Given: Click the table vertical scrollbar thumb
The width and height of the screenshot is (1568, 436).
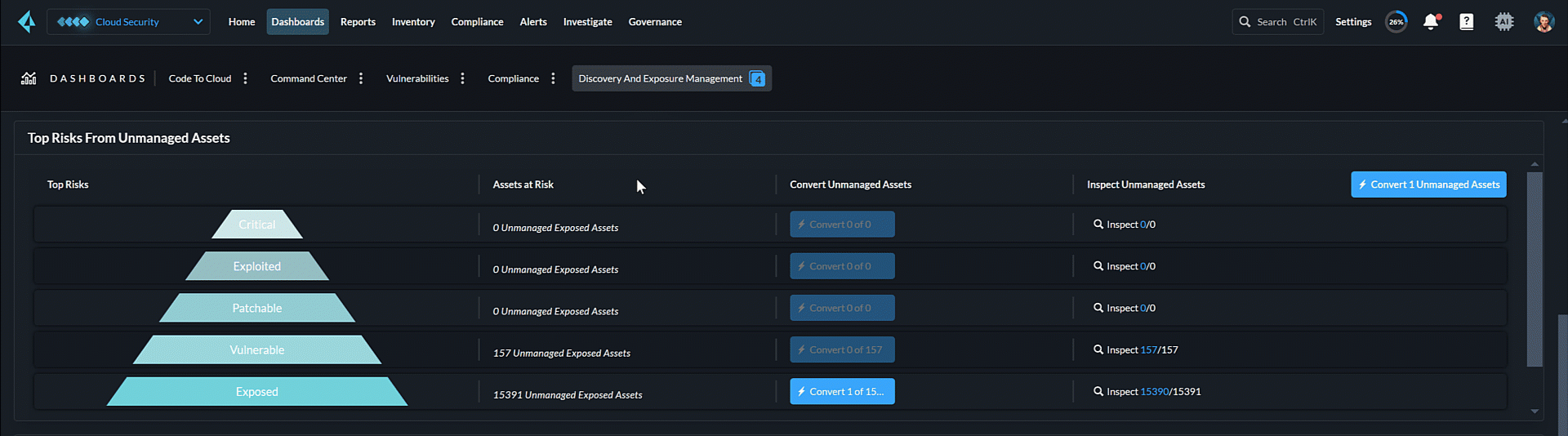Looking at the screenshot, I should (1535, 269).
